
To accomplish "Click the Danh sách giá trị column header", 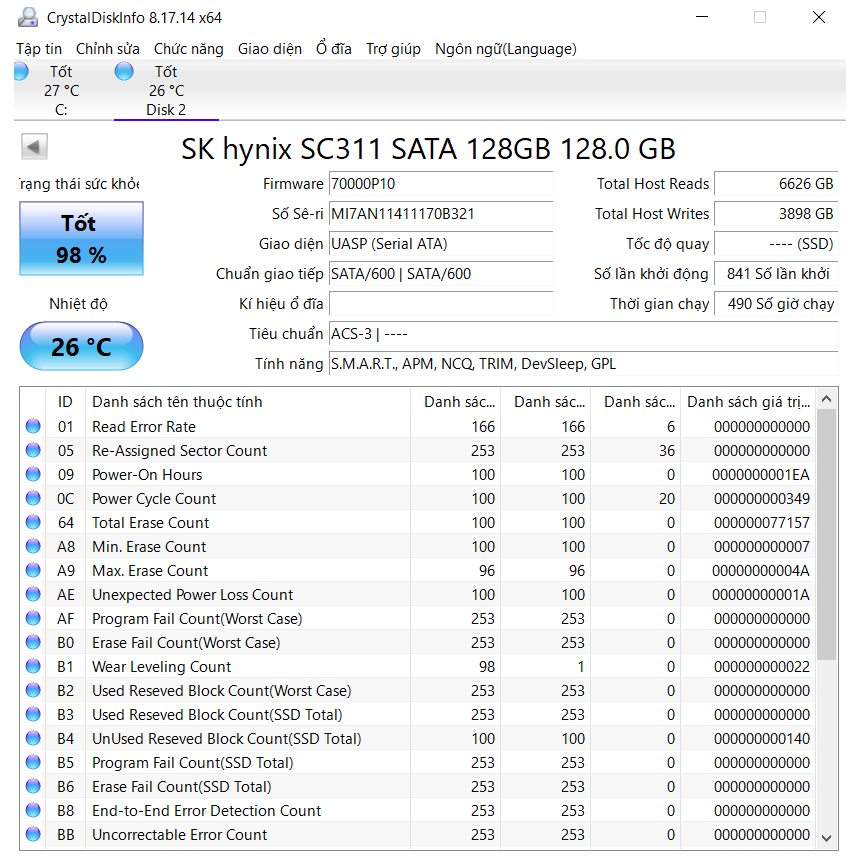I will click(748, 402).
